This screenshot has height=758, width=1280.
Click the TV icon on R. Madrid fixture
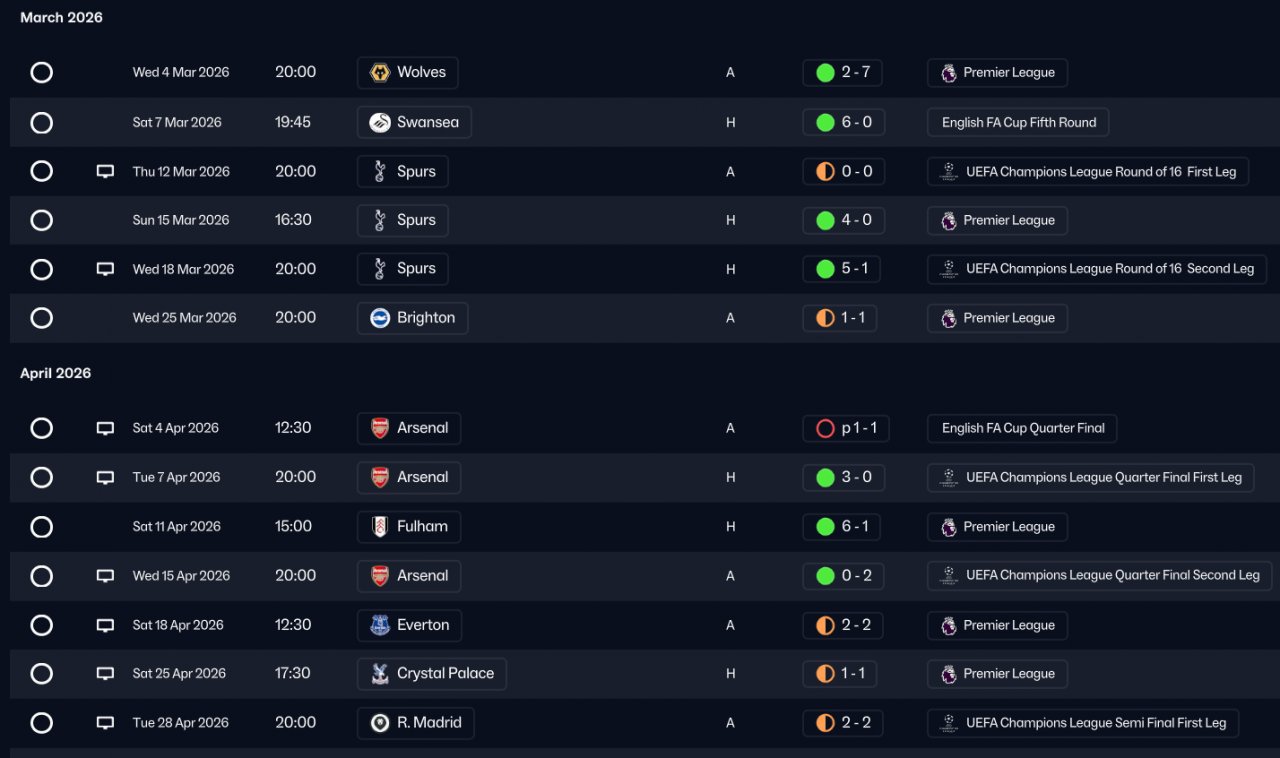105,722
